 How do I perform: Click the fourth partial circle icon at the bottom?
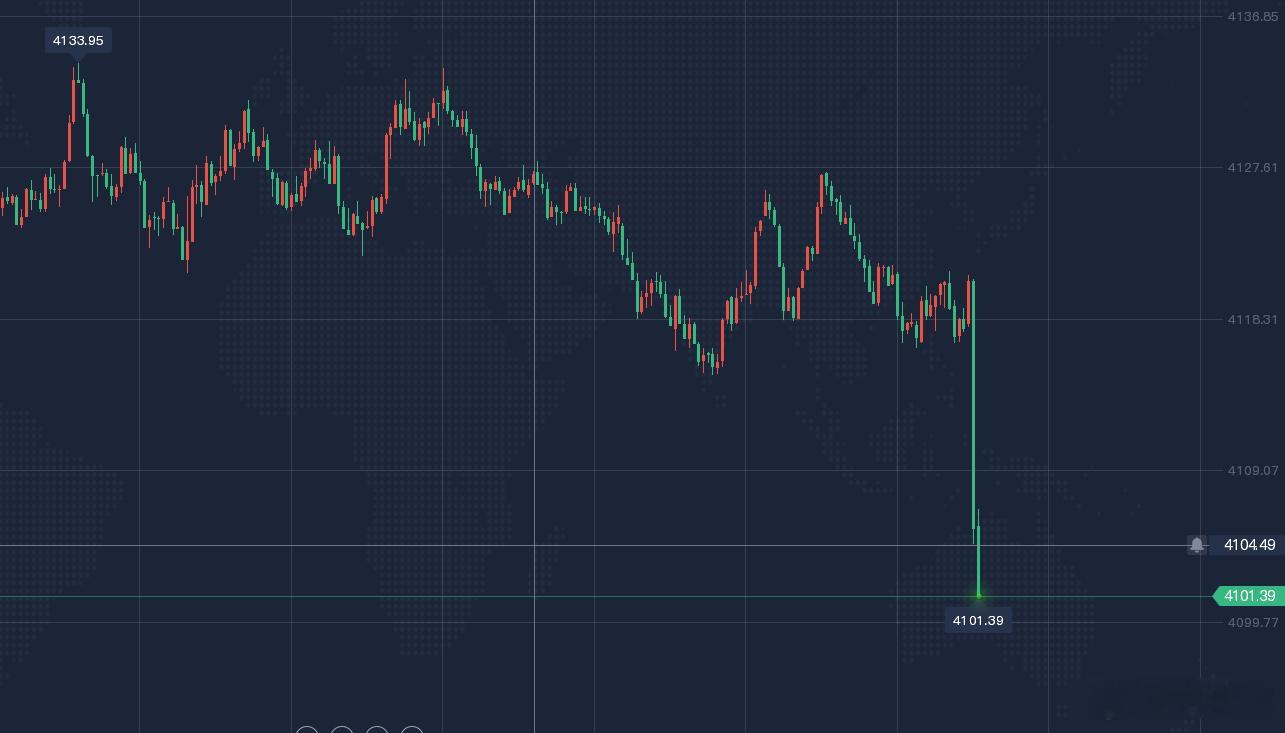pyautogui.click(x=412, y=729)
